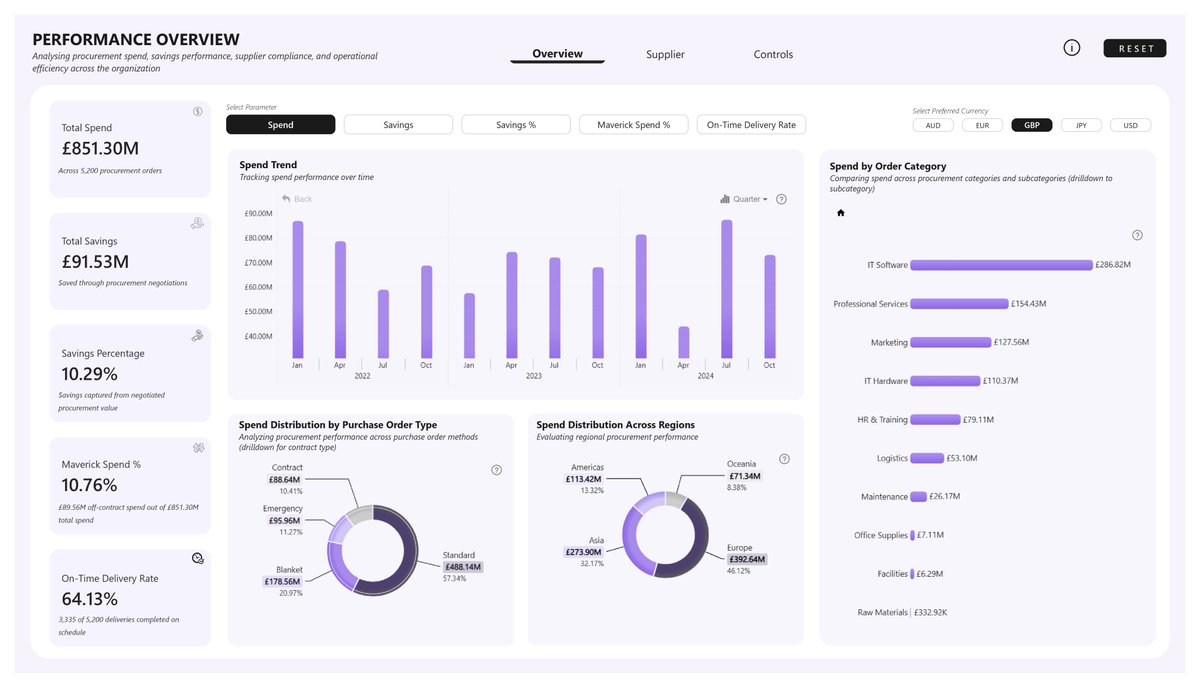Click the info icon beside Reset
The image size is (1200, 688).
[x=1071, y=48]
